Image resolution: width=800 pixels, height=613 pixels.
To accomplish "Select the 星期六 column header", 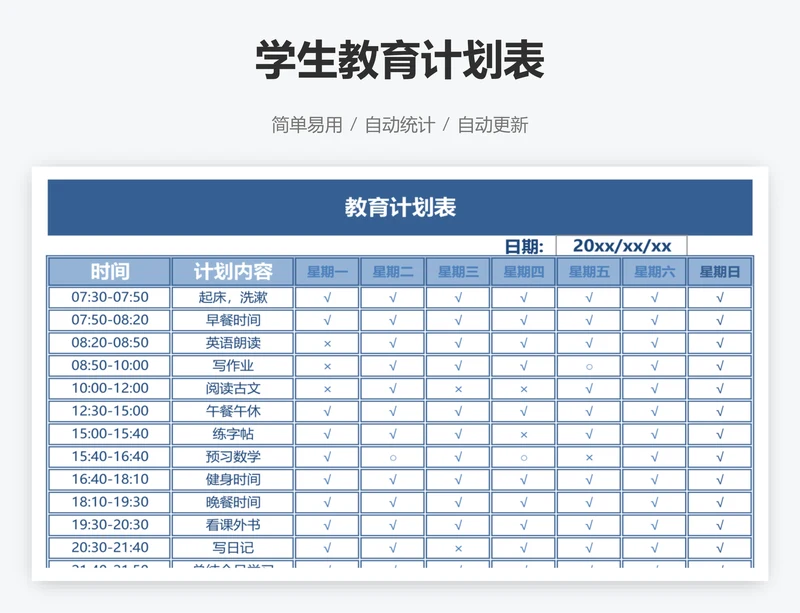I will (654, 272).
